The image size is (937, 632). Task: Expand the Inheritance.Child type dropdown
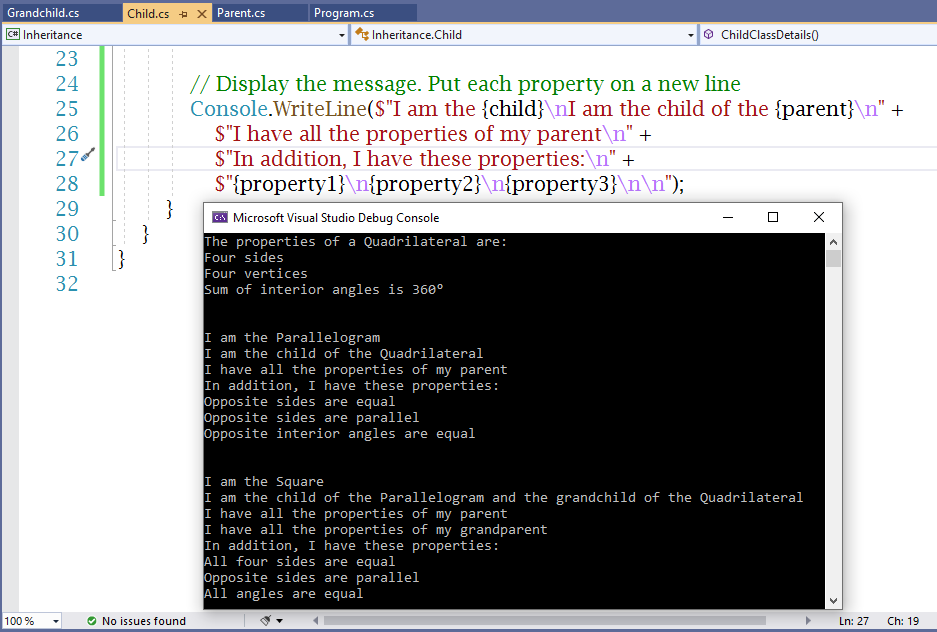point(690,35)
